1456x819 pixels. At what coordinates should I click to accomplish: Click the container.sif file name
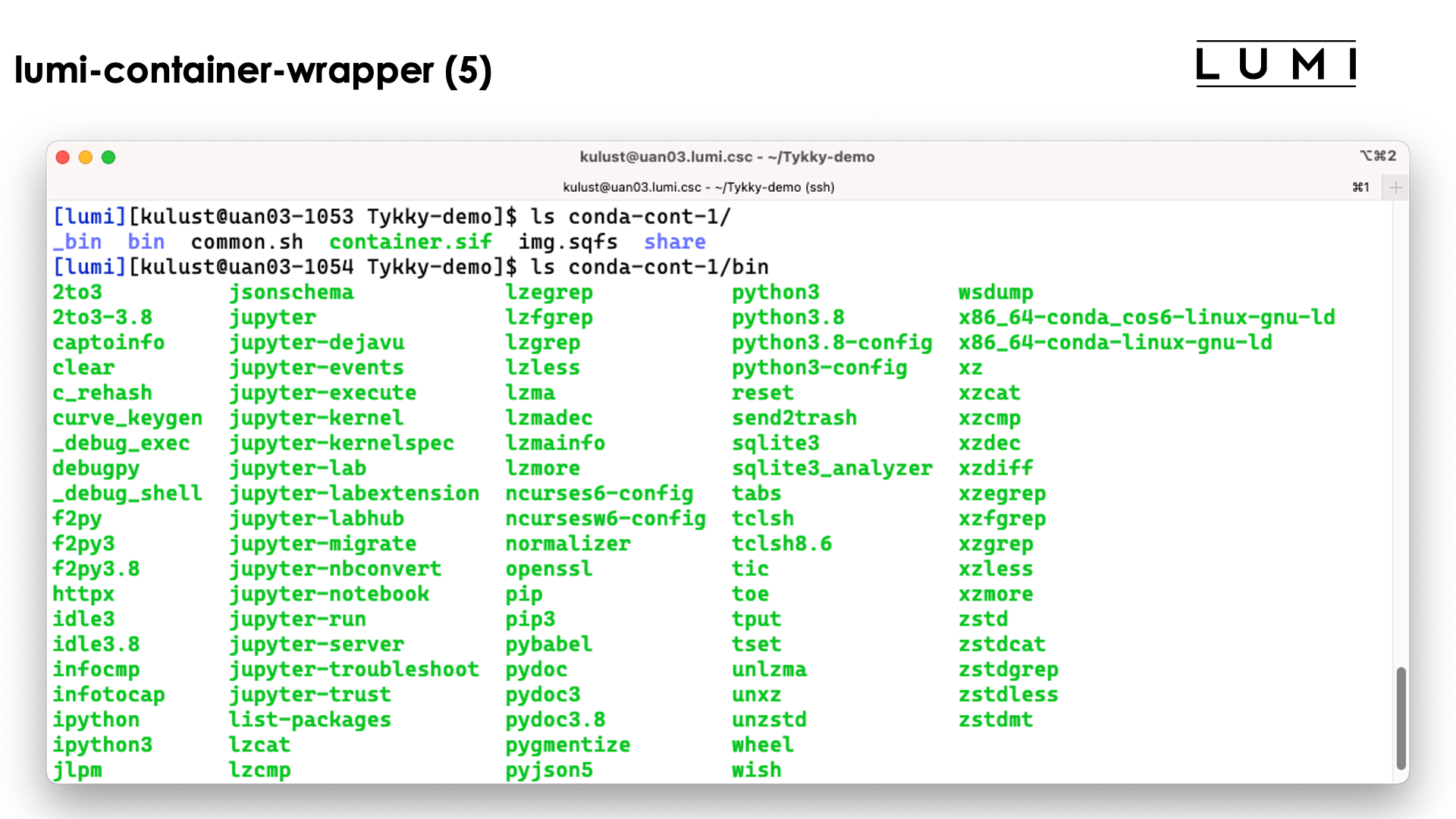tap(410, 242)
